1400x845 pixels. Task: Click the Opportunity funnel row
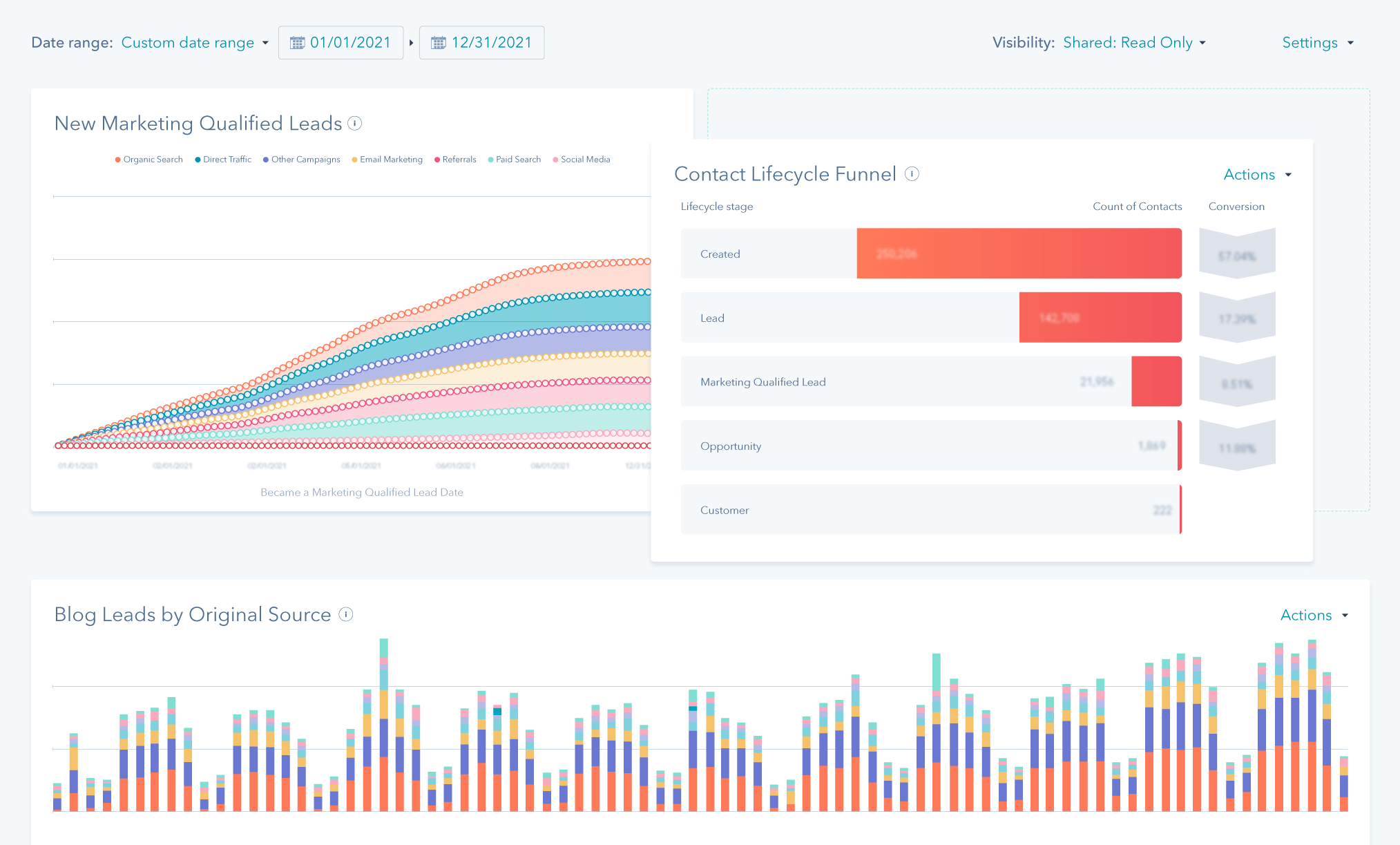[x=931, y=446]
